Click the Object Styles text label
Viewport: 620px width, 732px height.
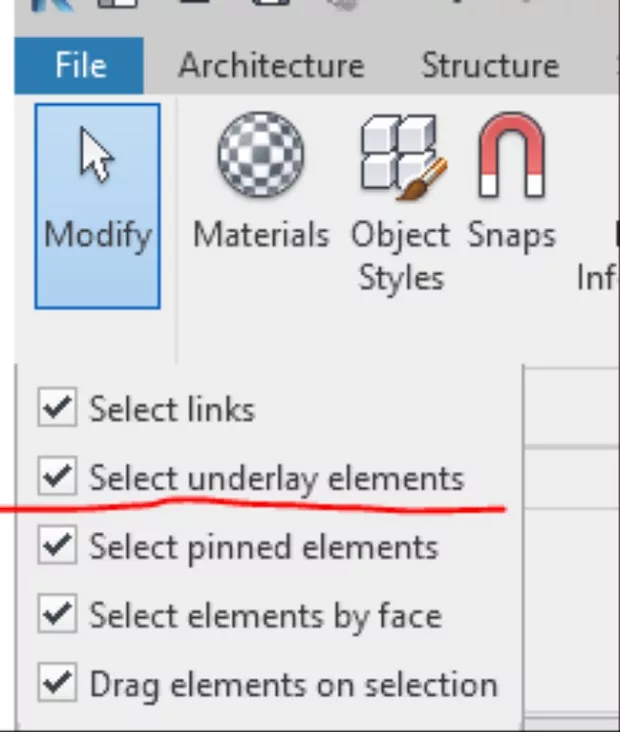click(400, 256)
